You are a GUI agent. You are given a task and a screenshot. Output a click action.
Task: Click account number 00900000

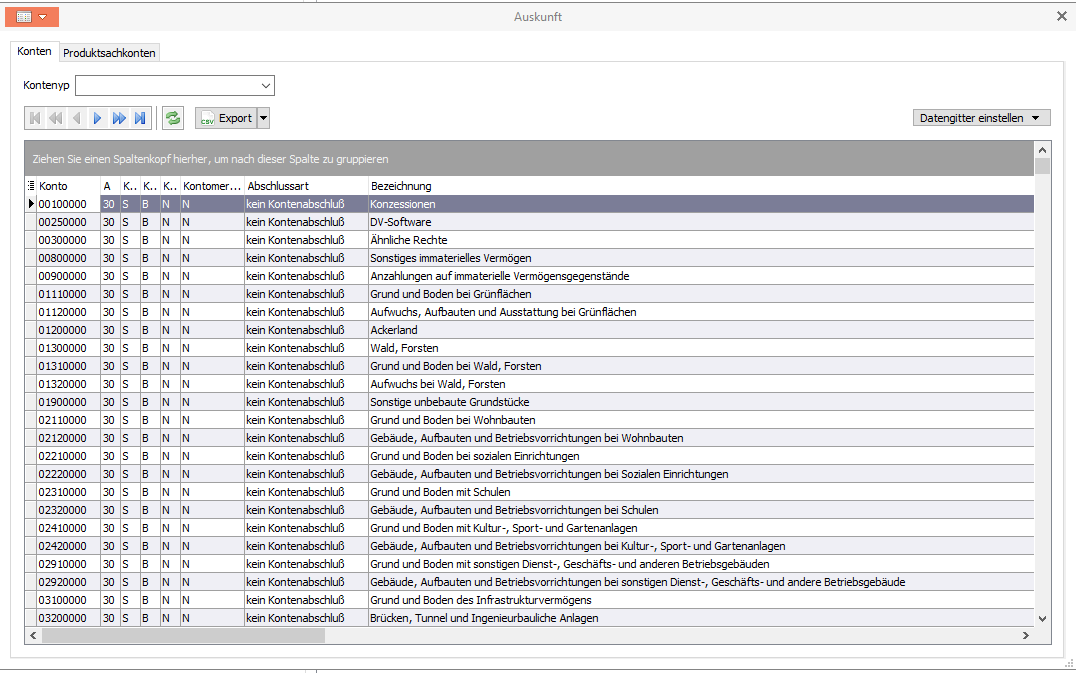tap(62, 276)
